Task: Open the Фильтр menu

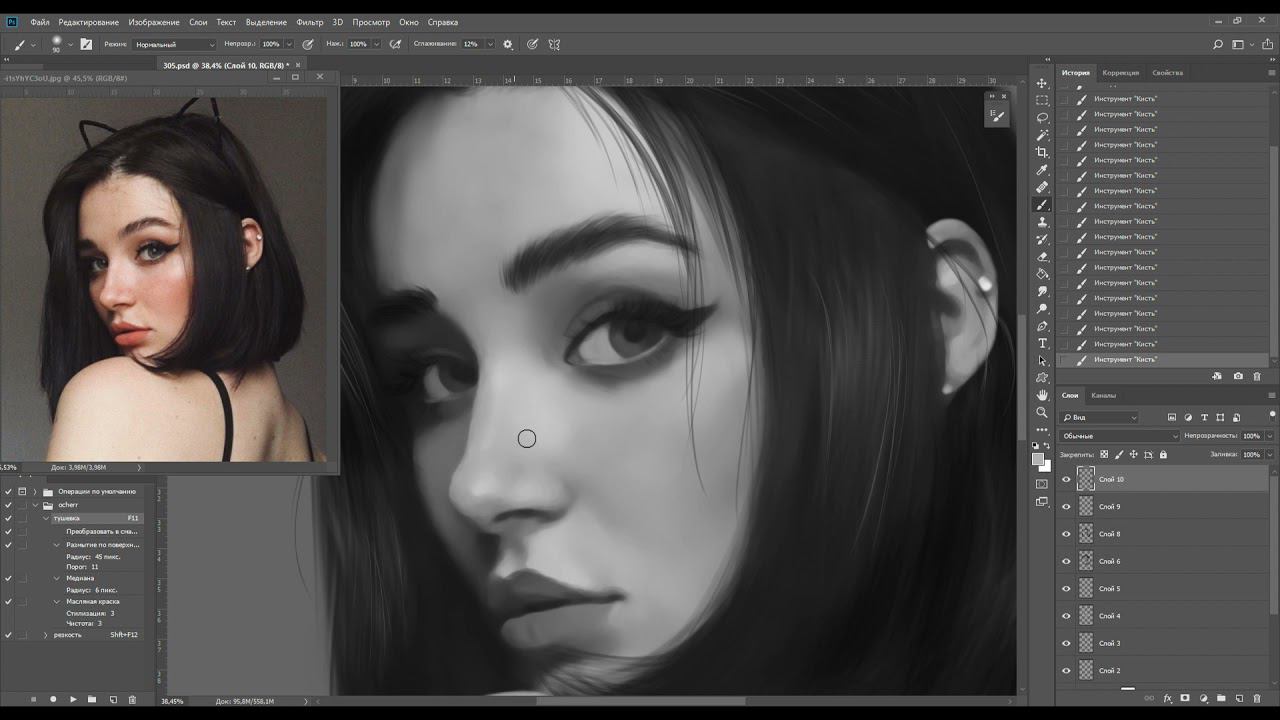Action: coord(310,22)
